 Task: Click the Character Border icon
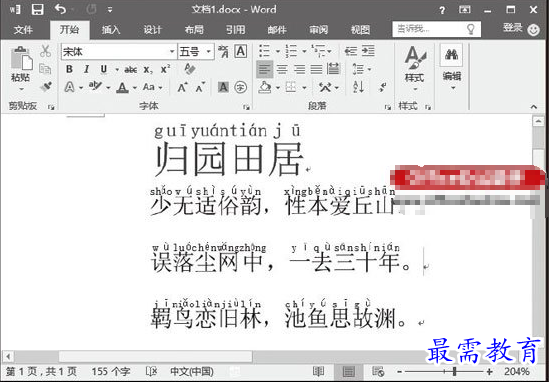tap(241, 51)
